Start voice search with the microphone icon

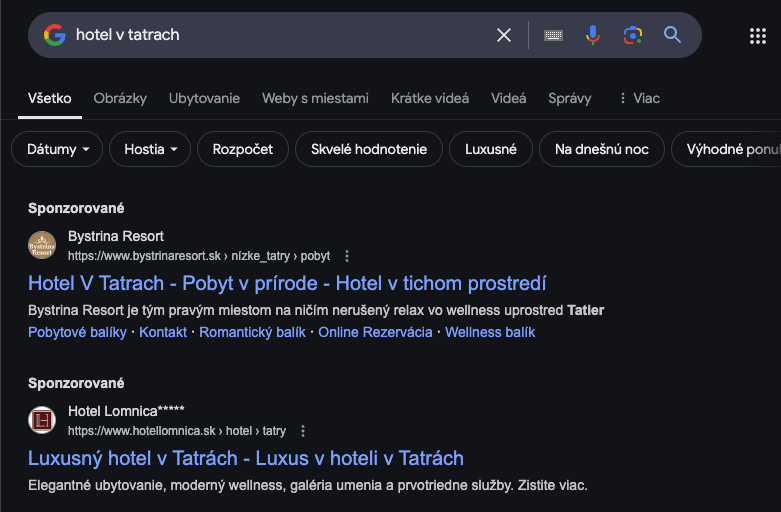593,35
